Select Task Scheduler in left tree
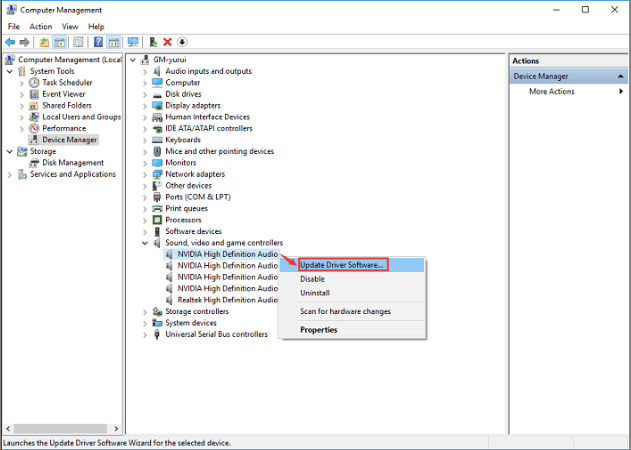The height and width of the screenshot is (450, 631). 67,83
